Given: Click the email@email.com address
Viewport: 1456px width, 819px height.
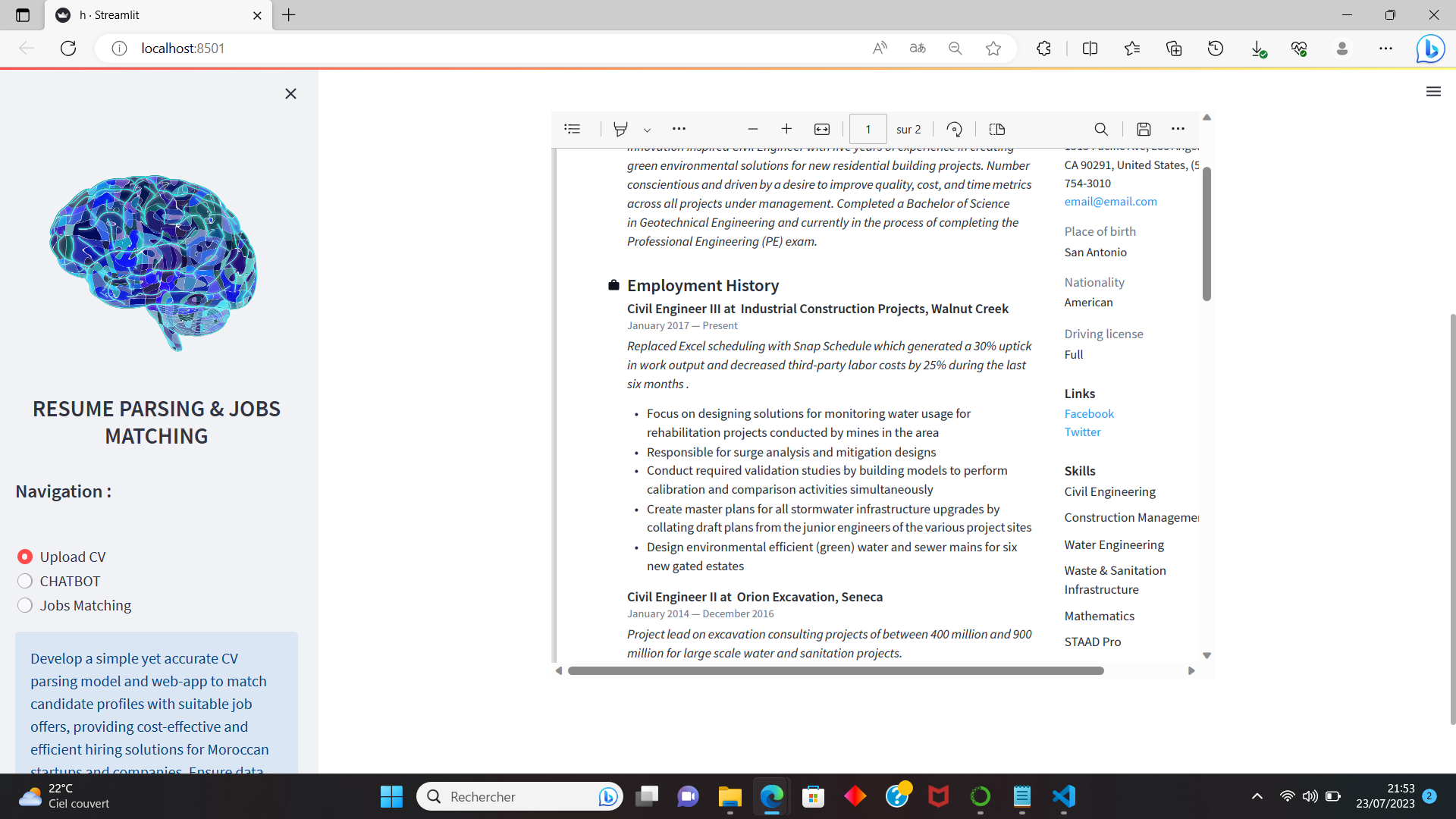Looking at the screenshot, I should (1110, 201).
